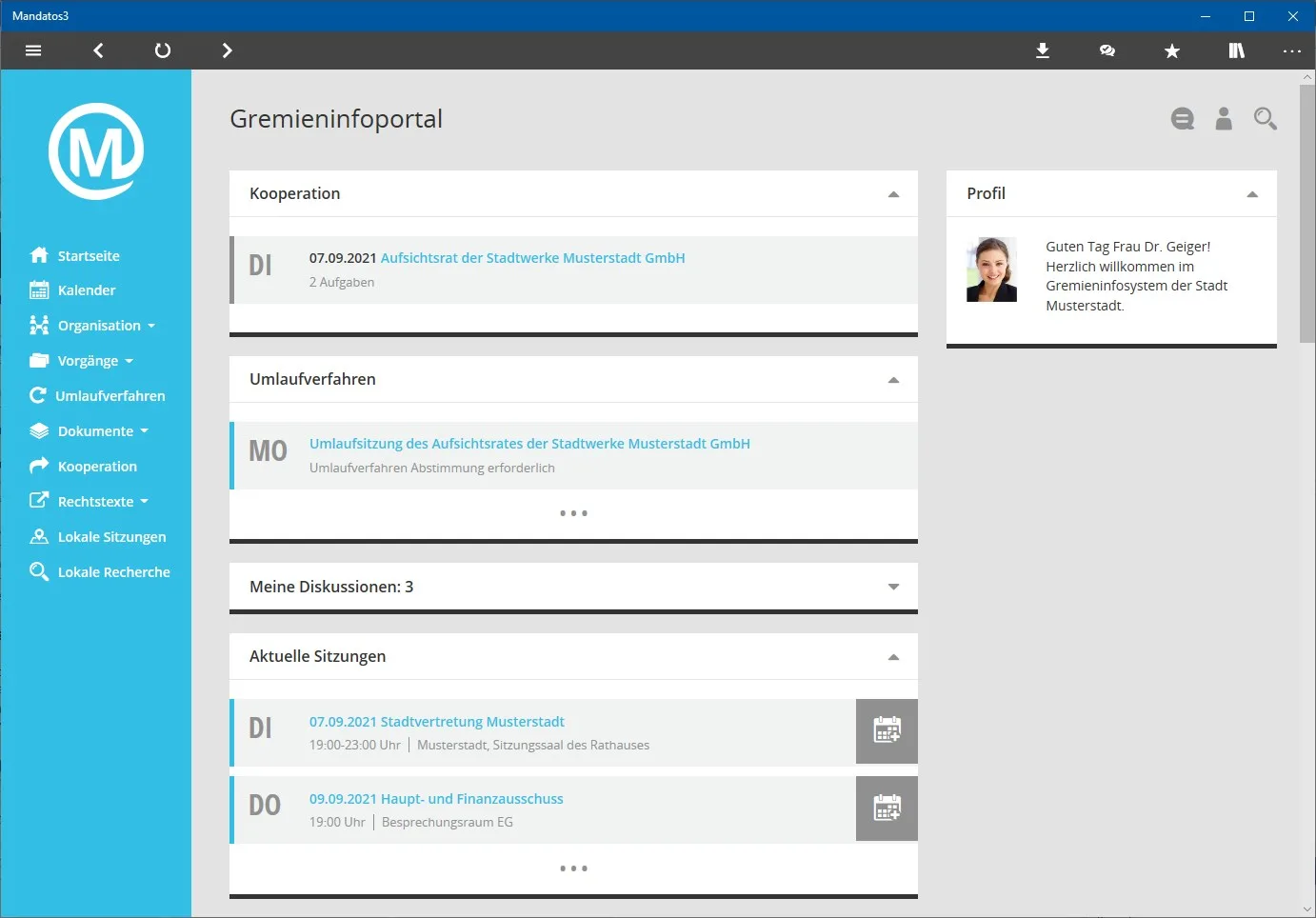Open 09.09.2021 Haupt- und Finanzausschuss link
Viewport: 1316px width, 918px height.
point(436,799)
